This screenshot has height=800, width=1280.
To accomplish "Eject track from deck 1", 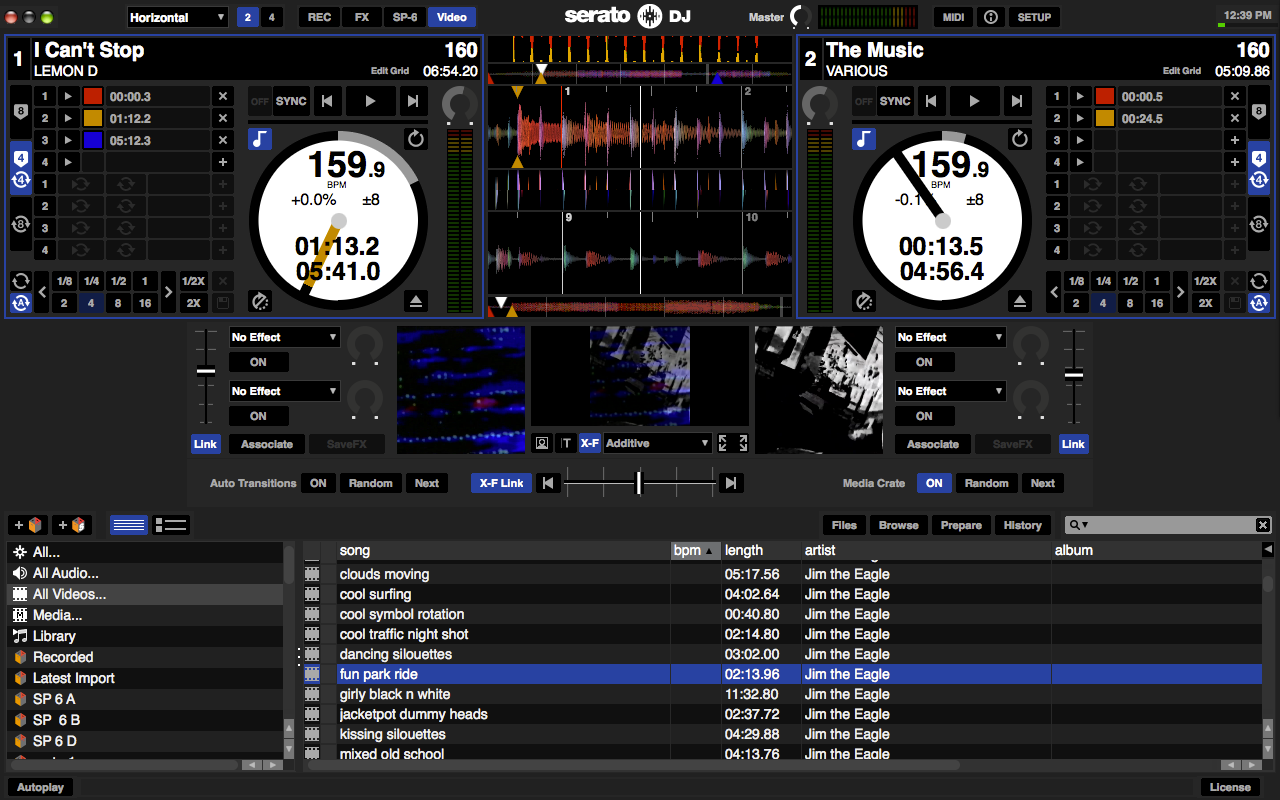I will pyautogui.click(x=416, y=300).
